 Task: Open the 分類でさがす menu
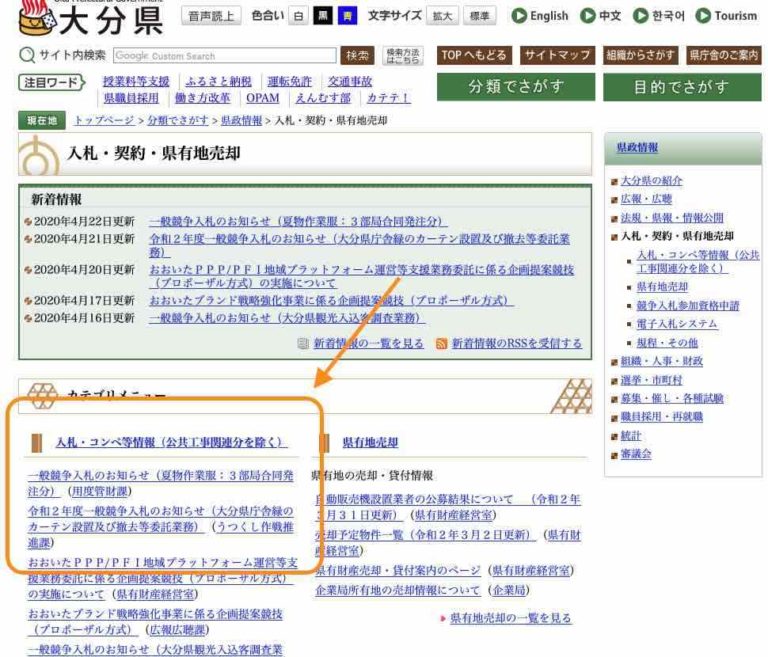(513, 87)
